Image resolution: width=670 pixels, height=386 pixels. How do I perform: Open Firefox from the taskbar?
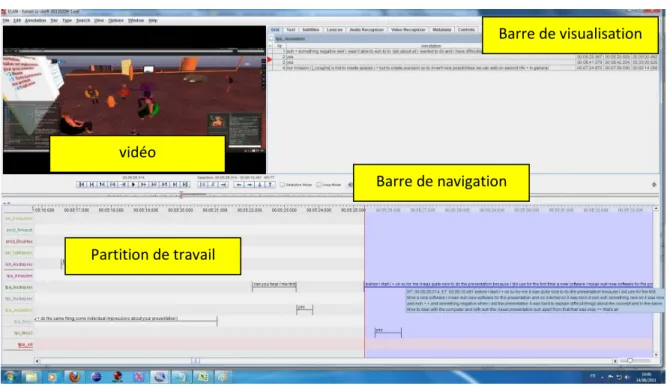(74, 377)
